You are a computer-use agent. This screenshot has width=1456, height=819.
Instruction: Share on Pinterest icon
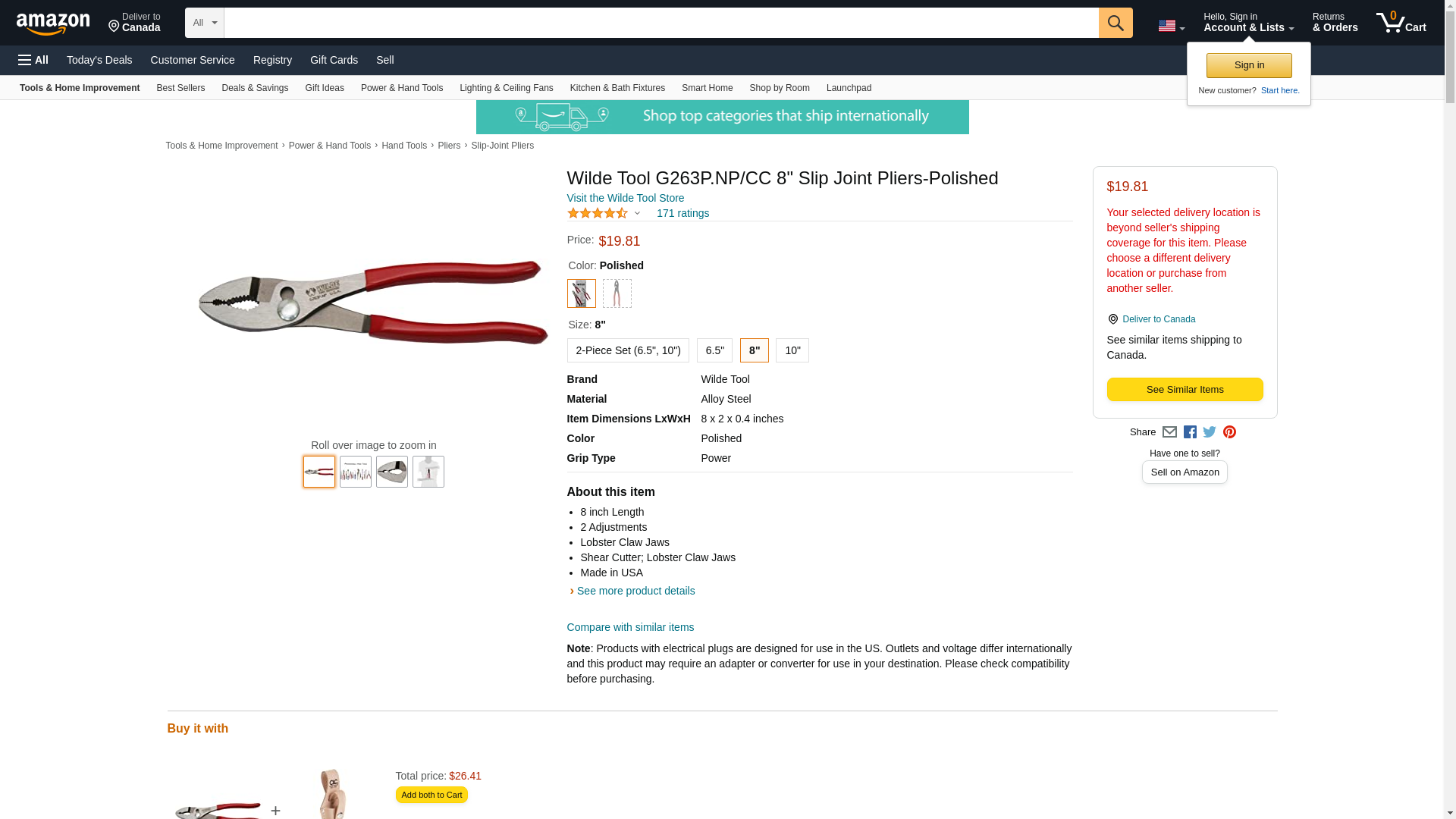(x=1229, y=432)
